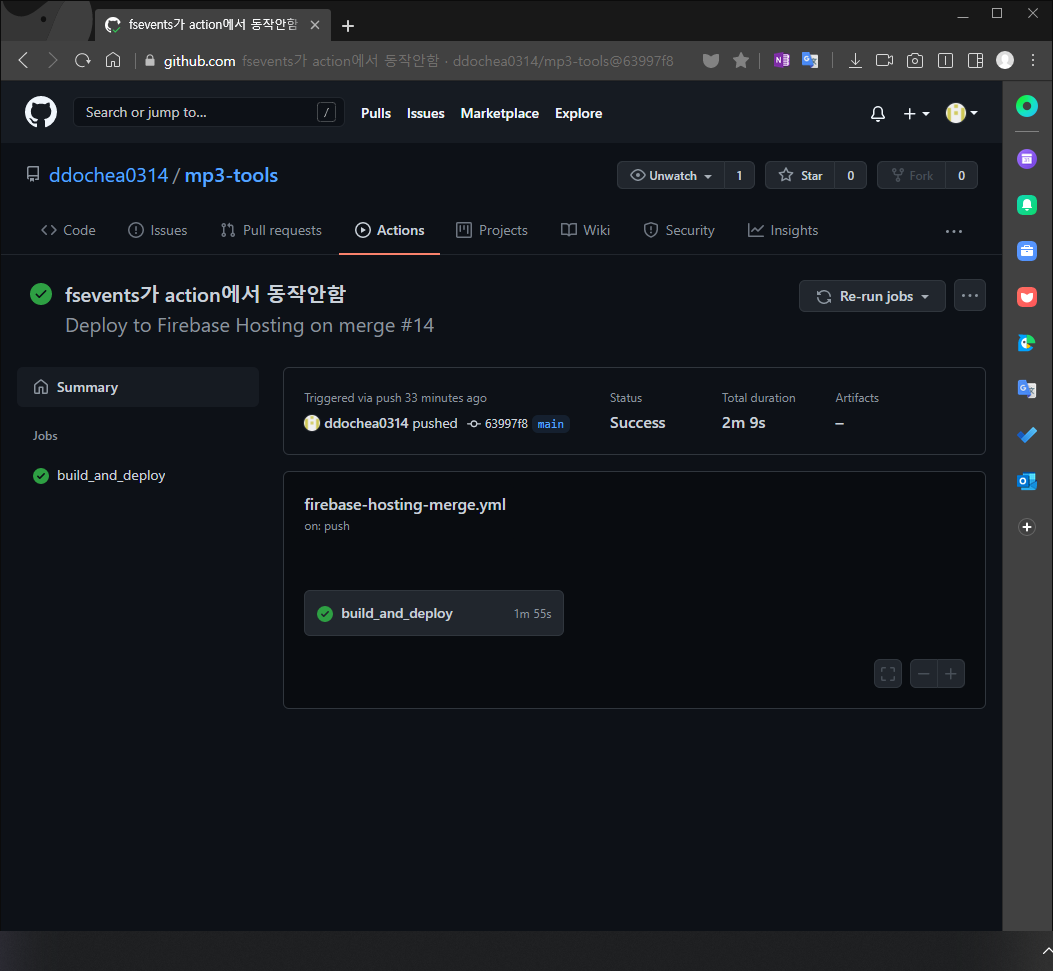Switch to the Wiki tab
1053x971 pixels.
point(585,230)
